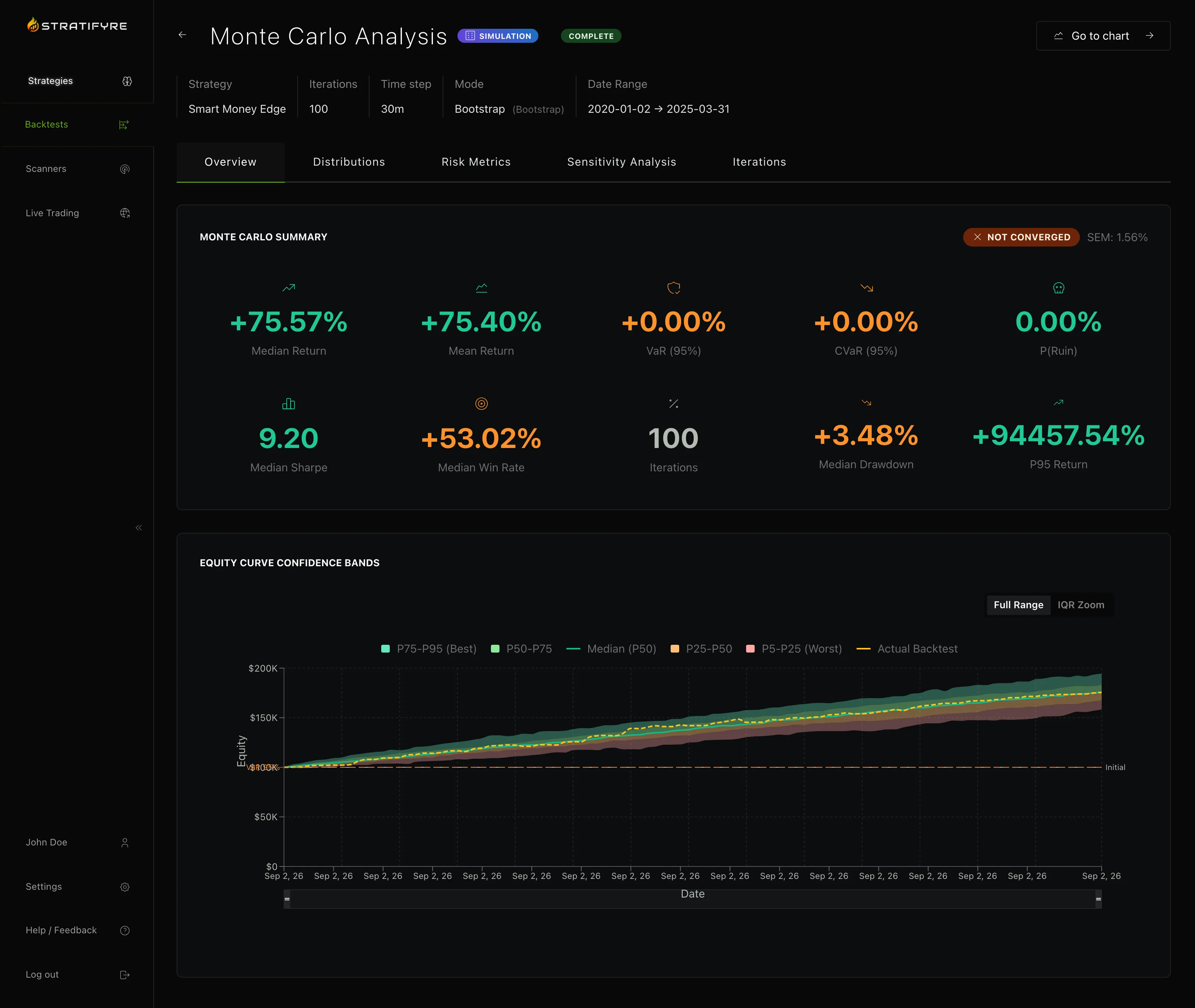Click the +75.57% Median Return value
Viewport: 1195px width, 1008px height.
tap(289, 322)
